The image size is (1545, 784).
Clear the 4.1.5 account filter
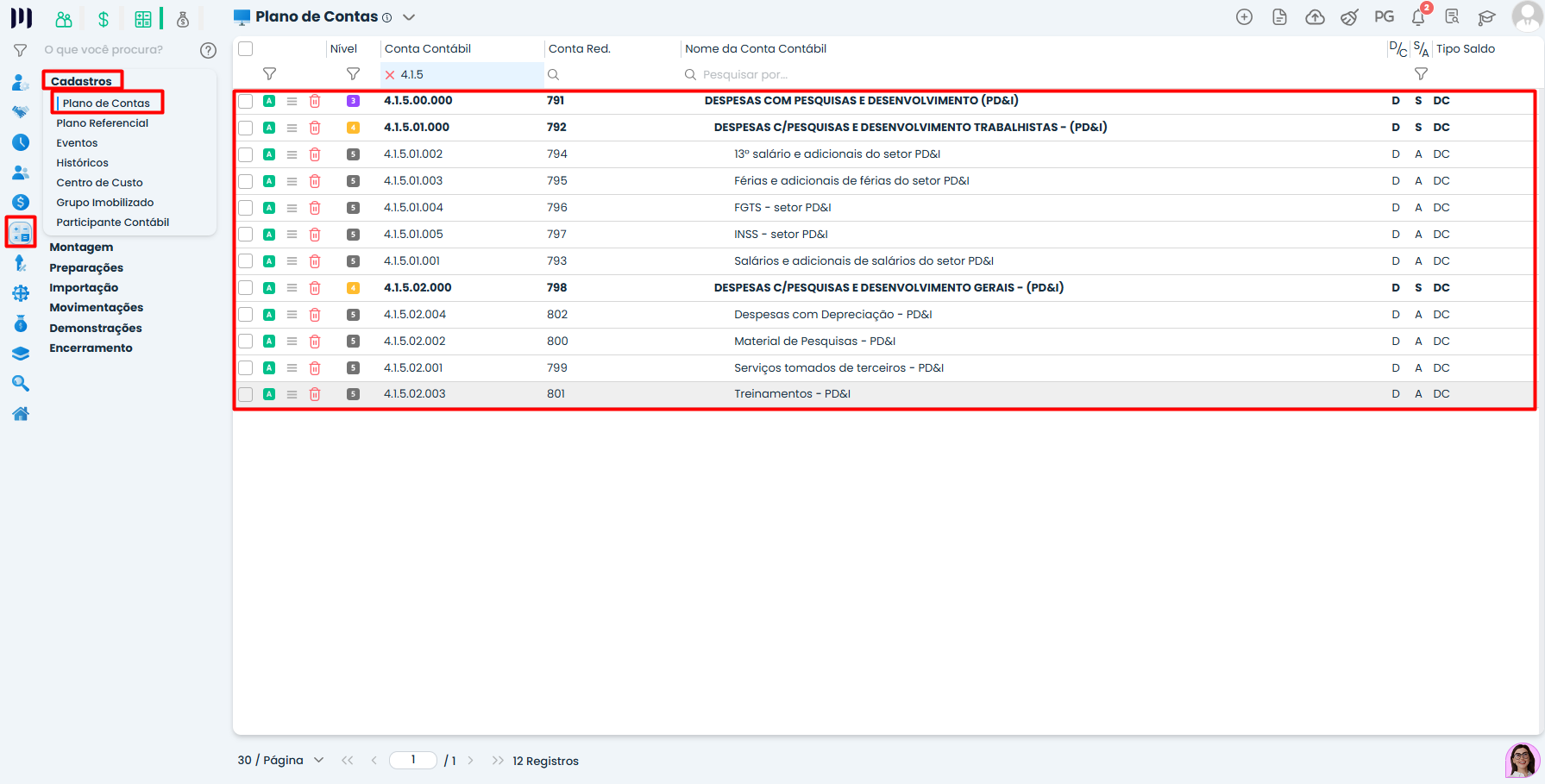coord(390,75)
